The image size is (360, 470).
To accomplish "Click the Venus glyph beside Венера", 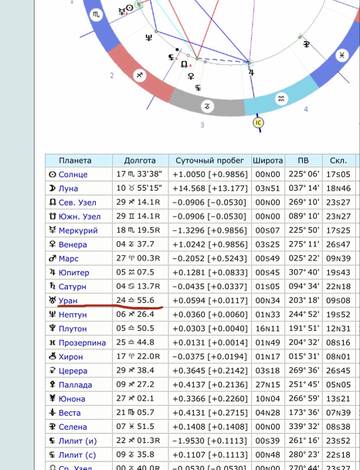I will coord(52,244).
